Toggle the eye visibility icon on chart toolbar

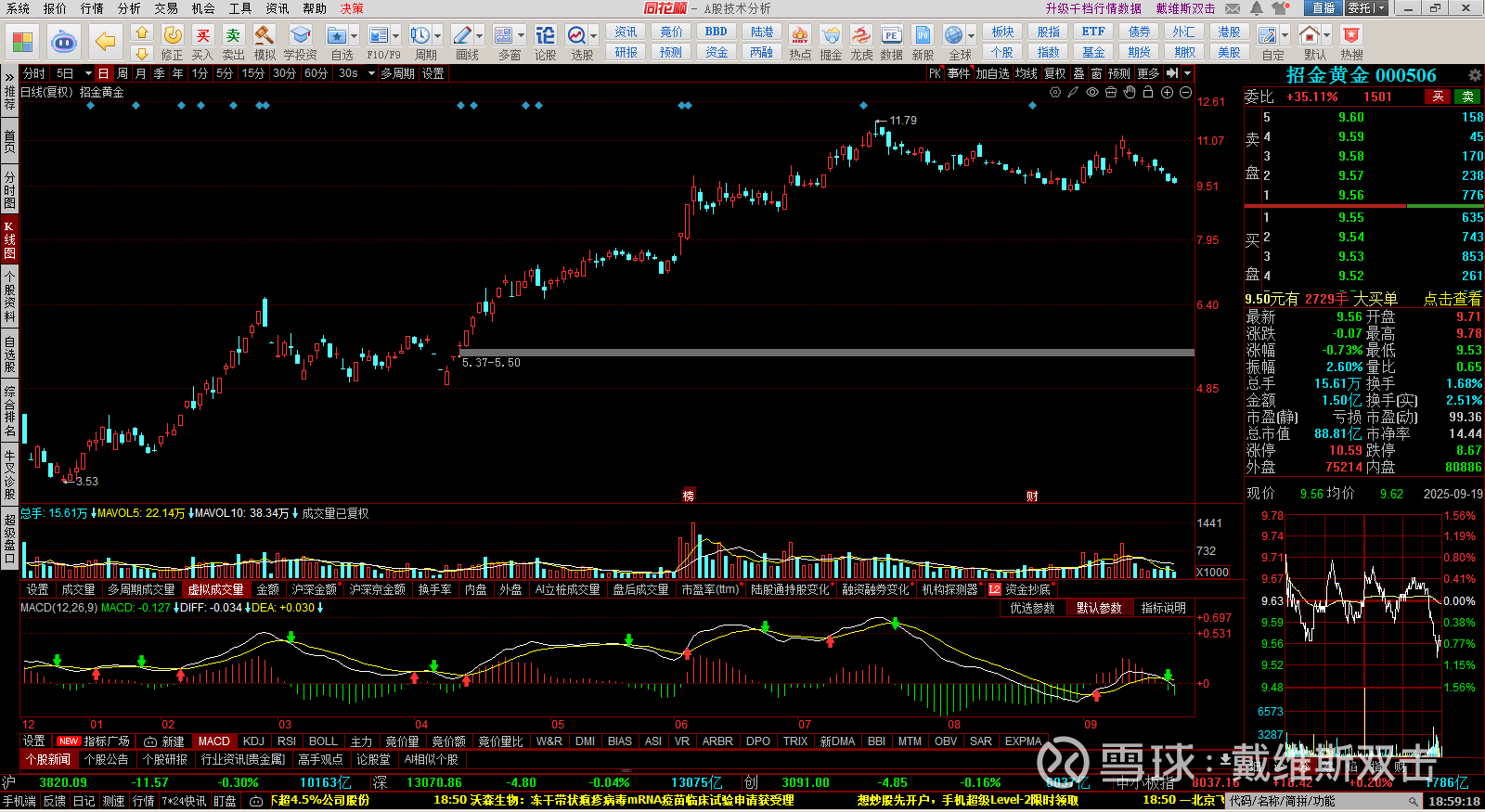click(x=1092, y=92)
